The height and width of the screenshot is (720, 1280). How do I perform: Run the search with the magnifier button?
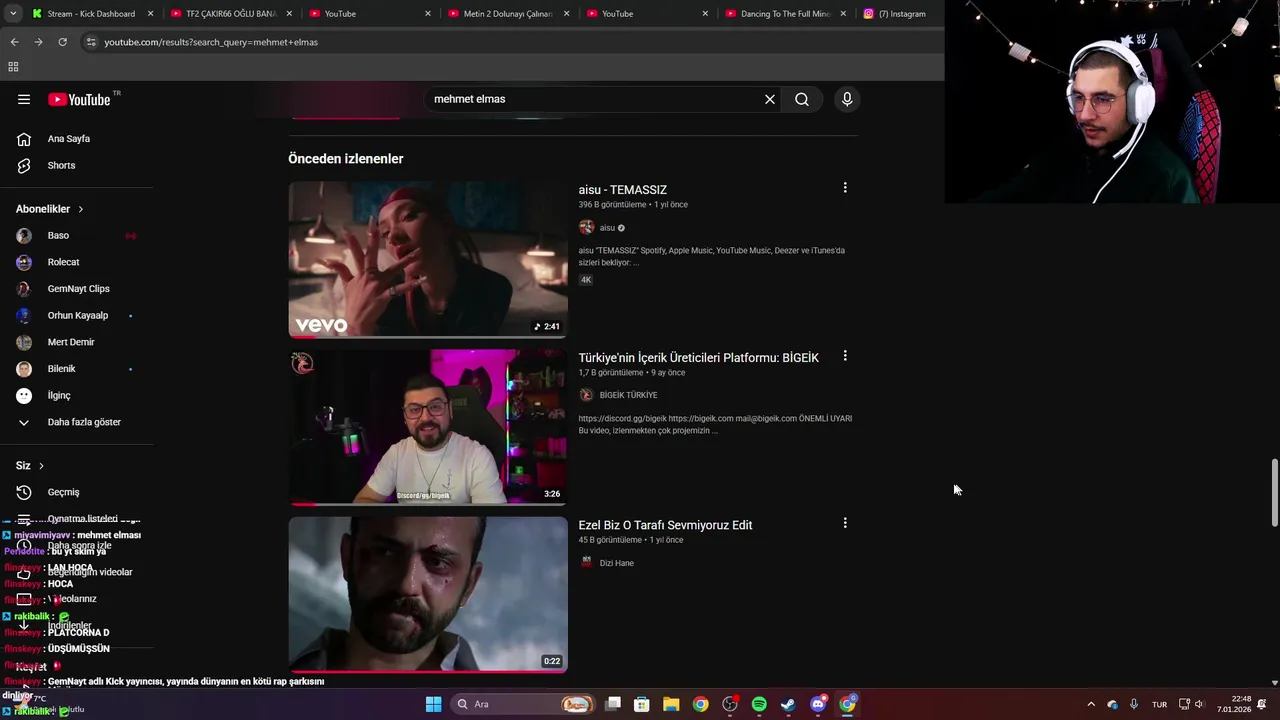coord(802,99)
